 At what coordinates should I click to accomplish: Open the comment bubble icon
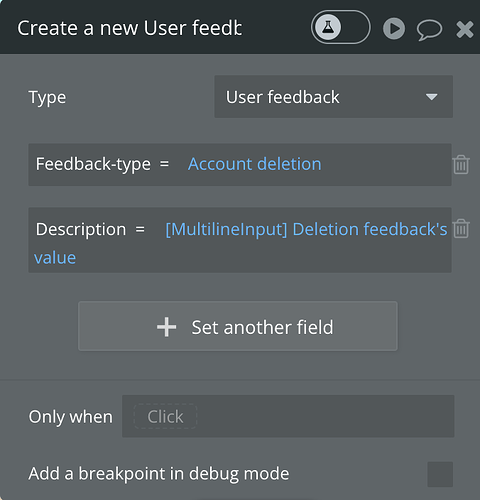[x=429, y=30]
